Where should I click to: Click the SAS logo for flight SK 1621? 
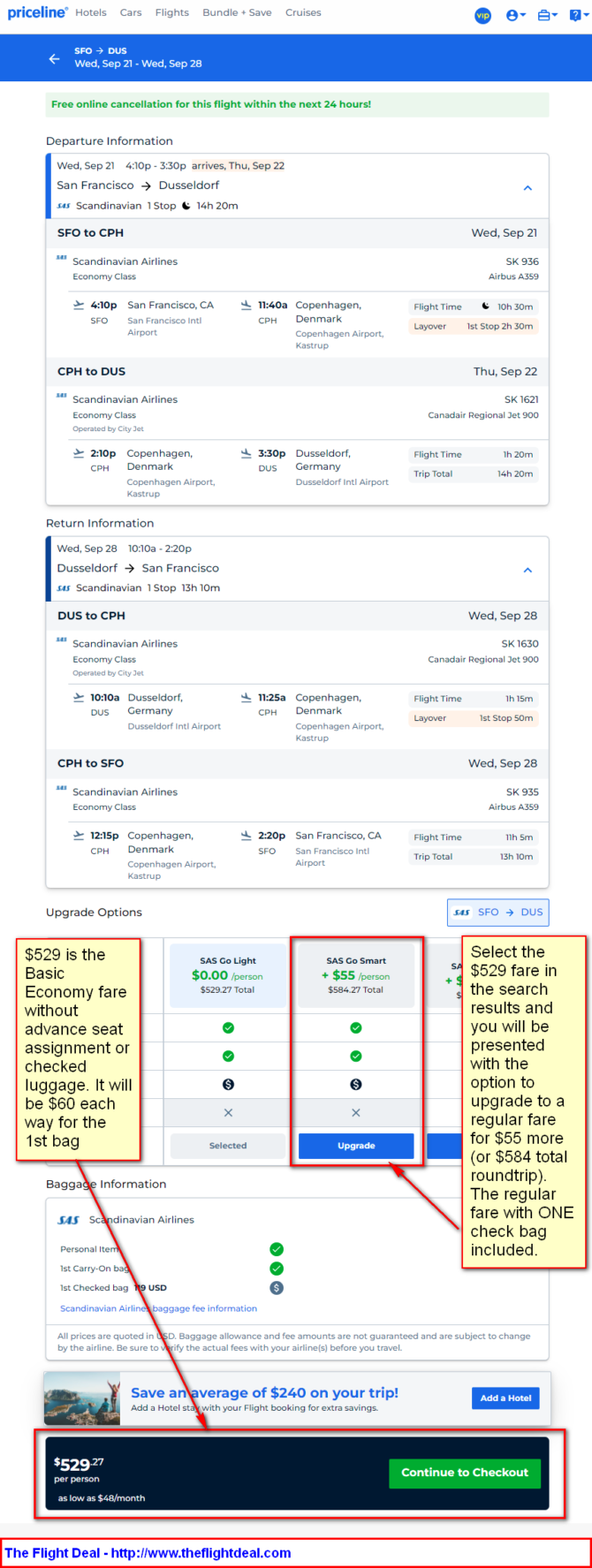click(62, 396)
